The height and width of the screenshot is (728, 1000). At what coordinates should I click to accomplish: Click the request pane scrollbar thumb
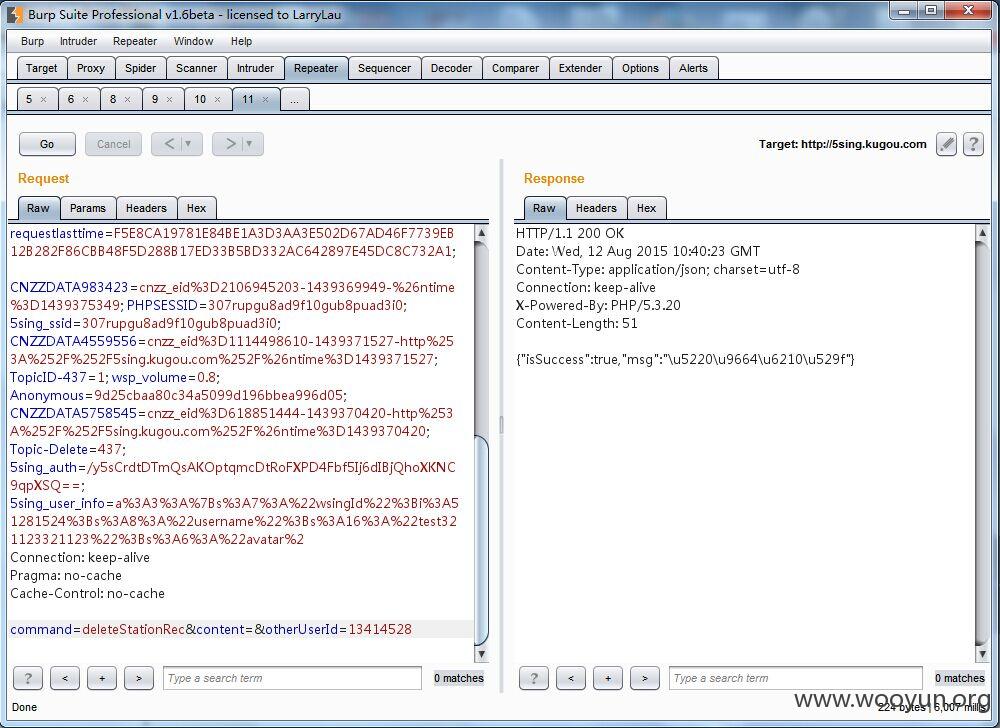tap(482, 539)
